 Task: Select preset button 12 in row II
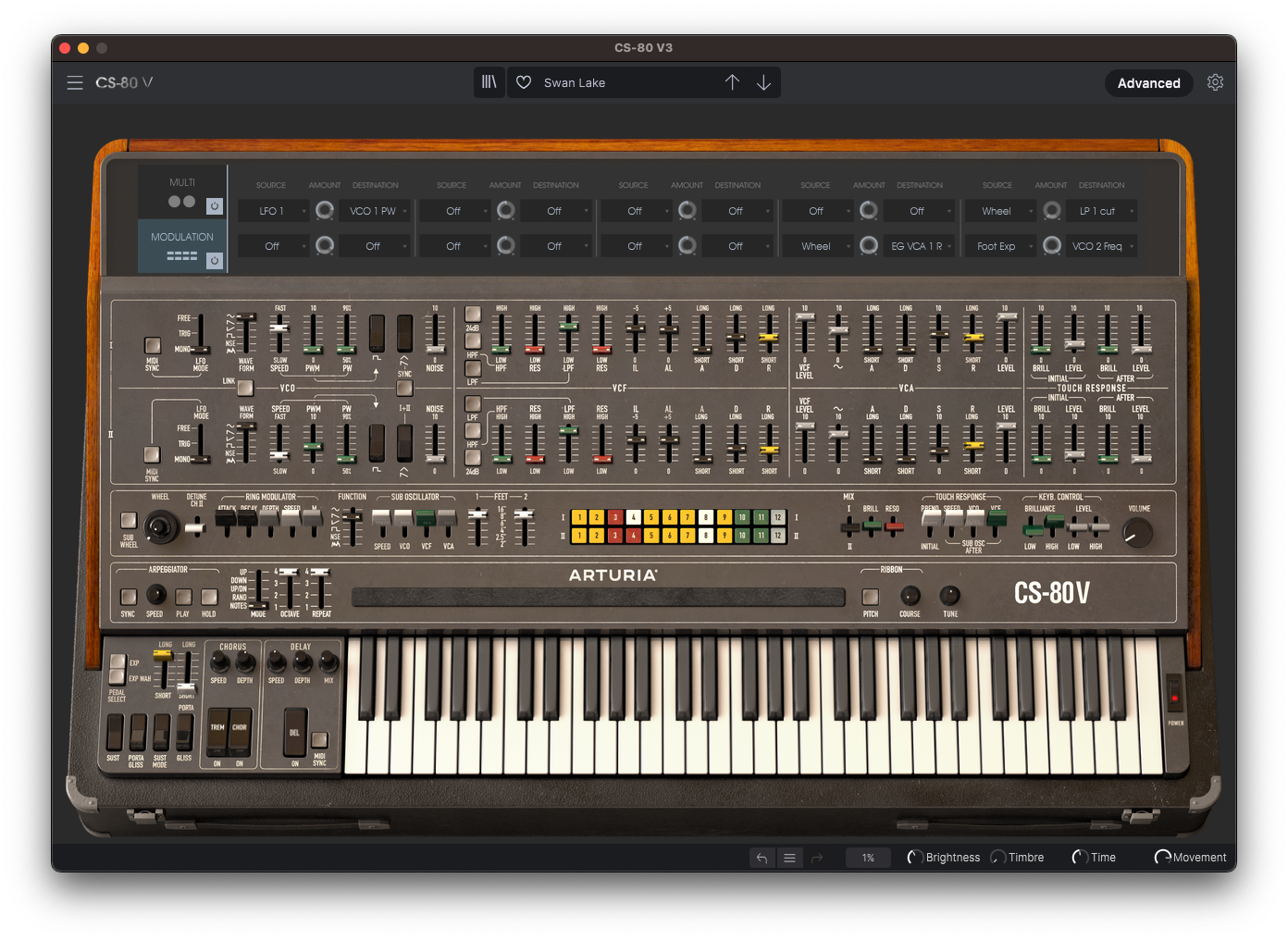tap(778, 536)
